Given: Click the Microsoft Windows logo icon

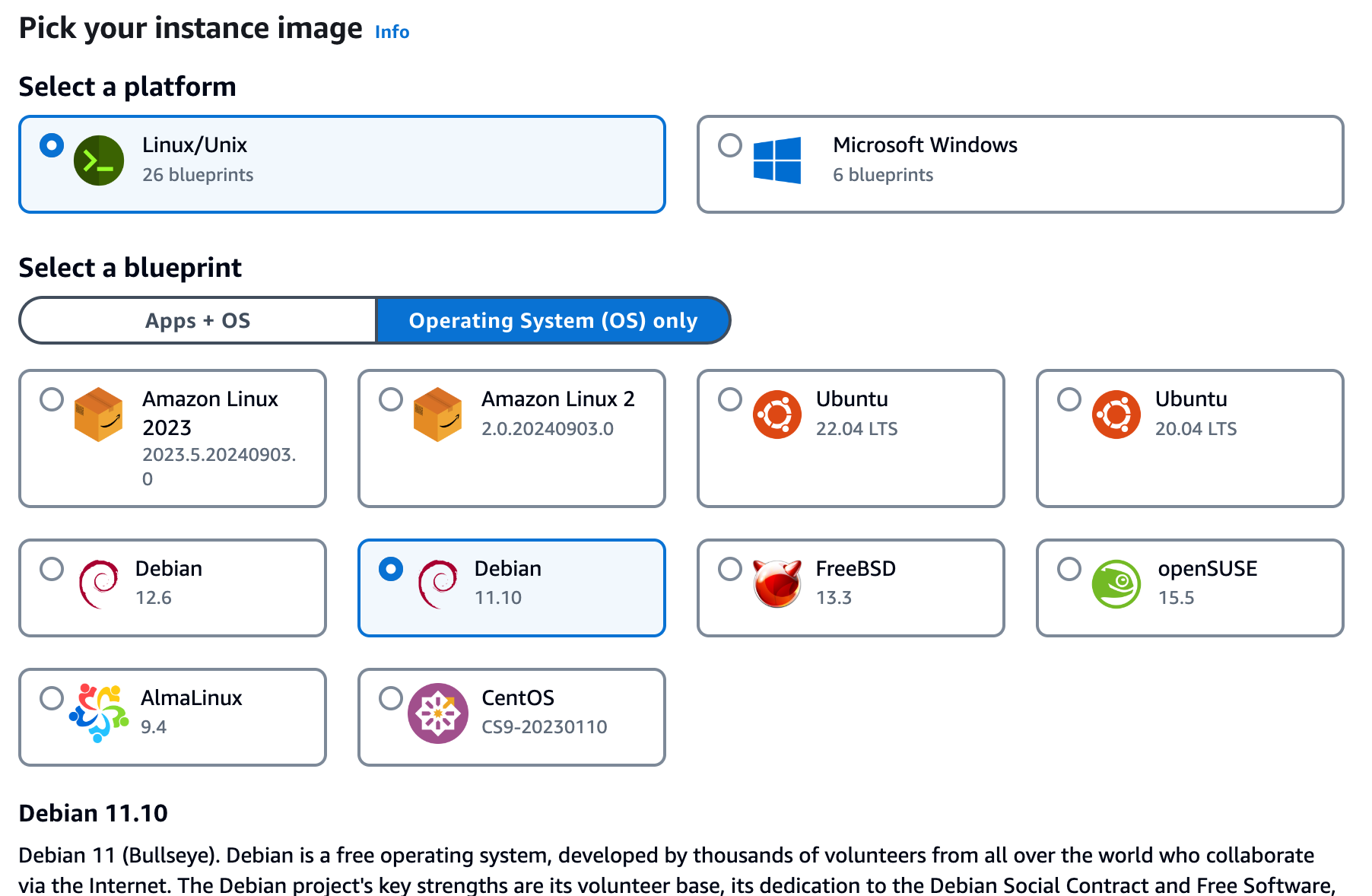Looking at the screenshot, I should click(777, 160).
